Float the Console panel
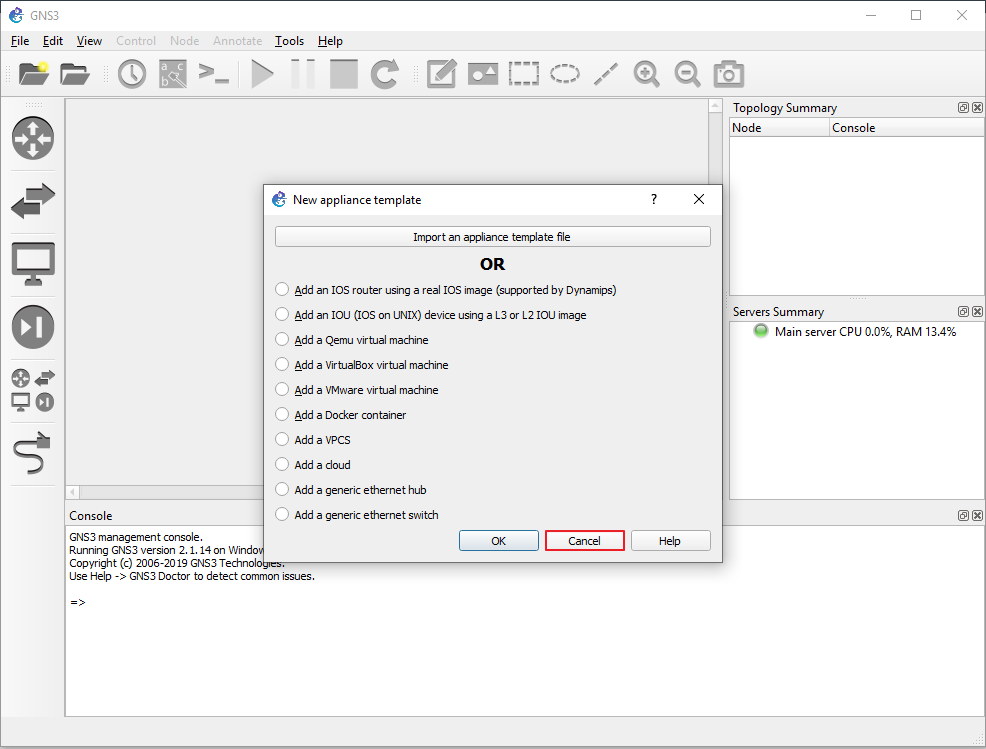The image size is (986, 749). click(x=963, y=515)
